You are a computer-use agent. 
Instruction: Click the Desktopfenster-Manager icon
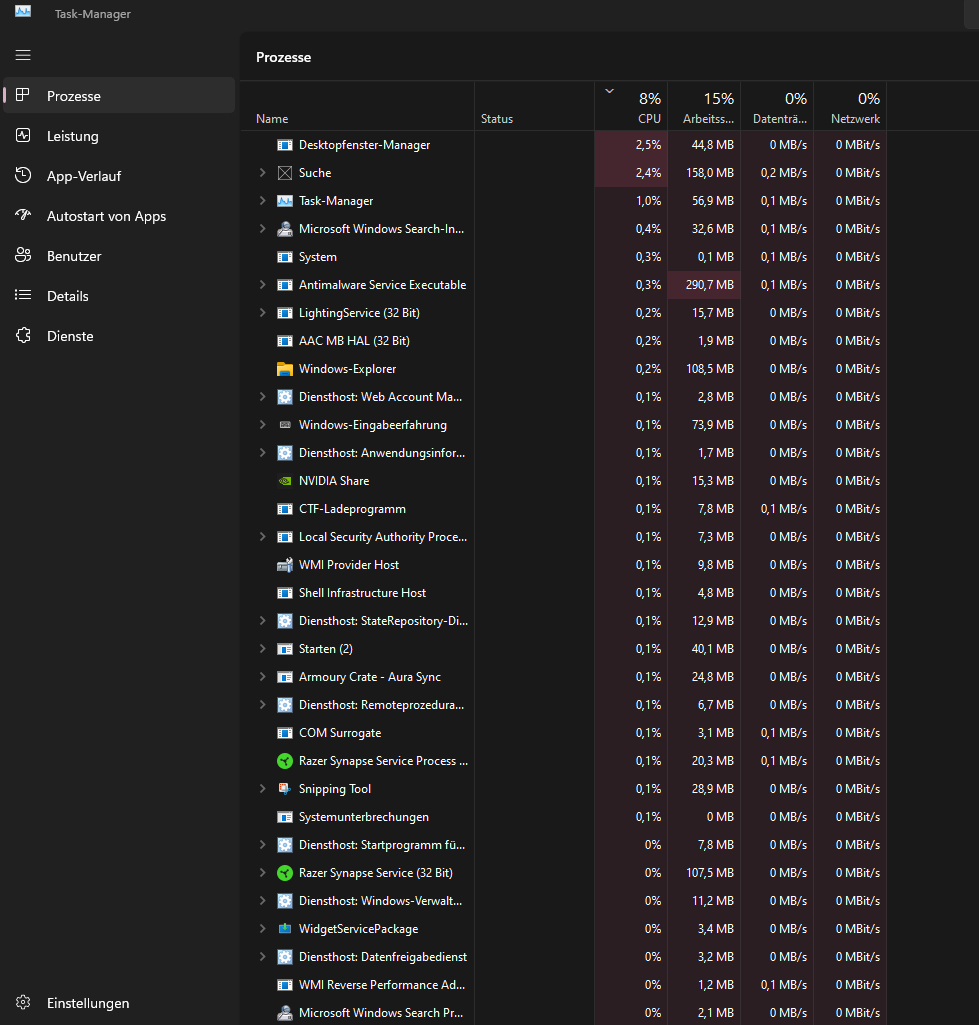(x=285, y=145)
